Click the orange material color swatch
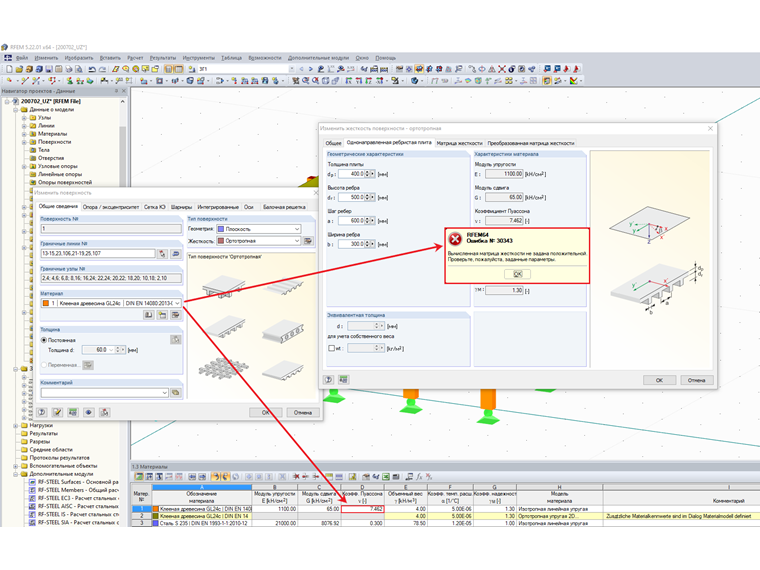 46,303
